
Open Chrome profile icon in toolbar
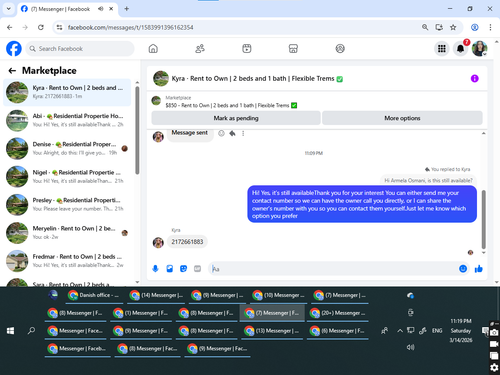click(475, 27)
